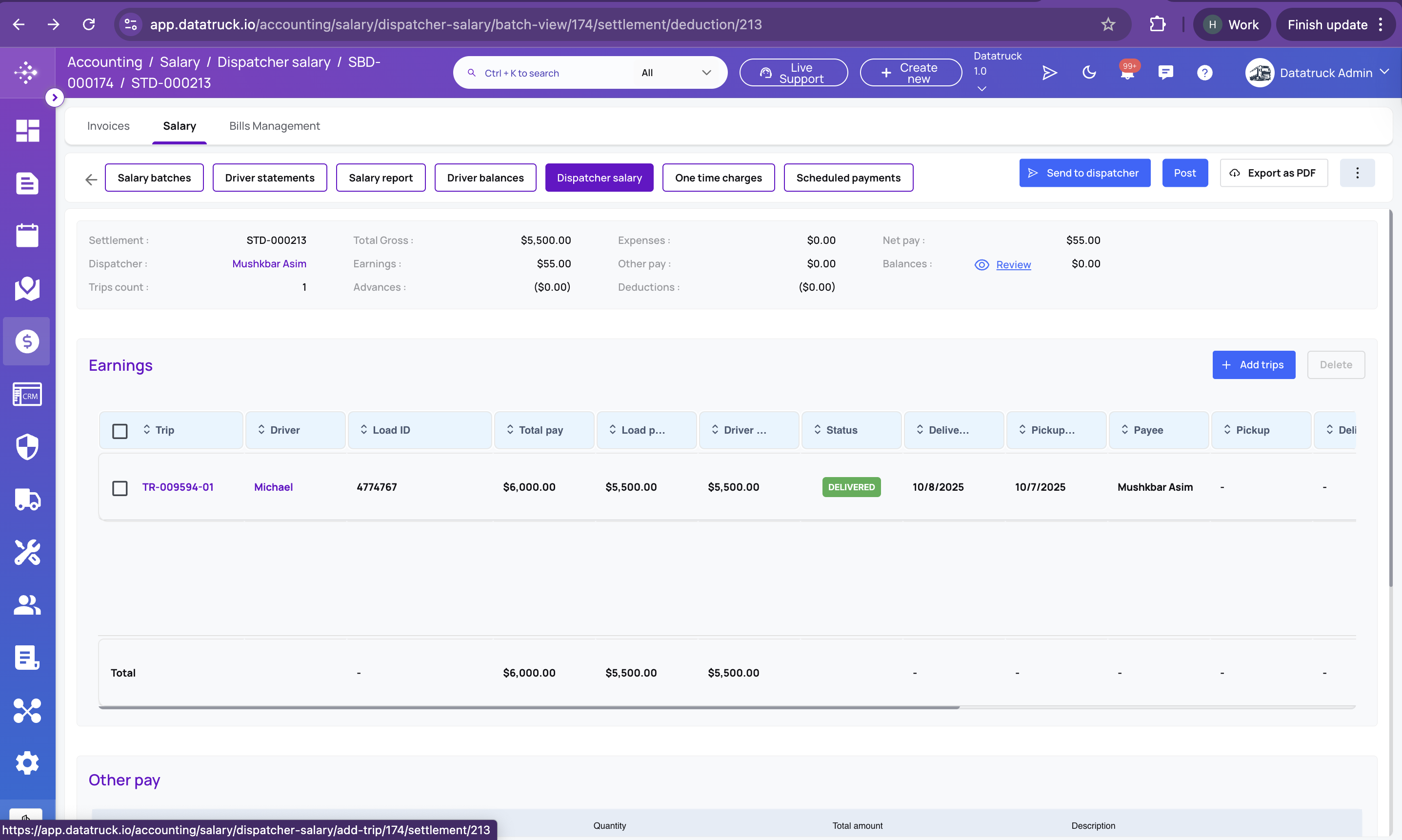Open the Accounting dollar icon in sidebar
The width and height of the screenshot is (1402, 840).
coord(27,341)
